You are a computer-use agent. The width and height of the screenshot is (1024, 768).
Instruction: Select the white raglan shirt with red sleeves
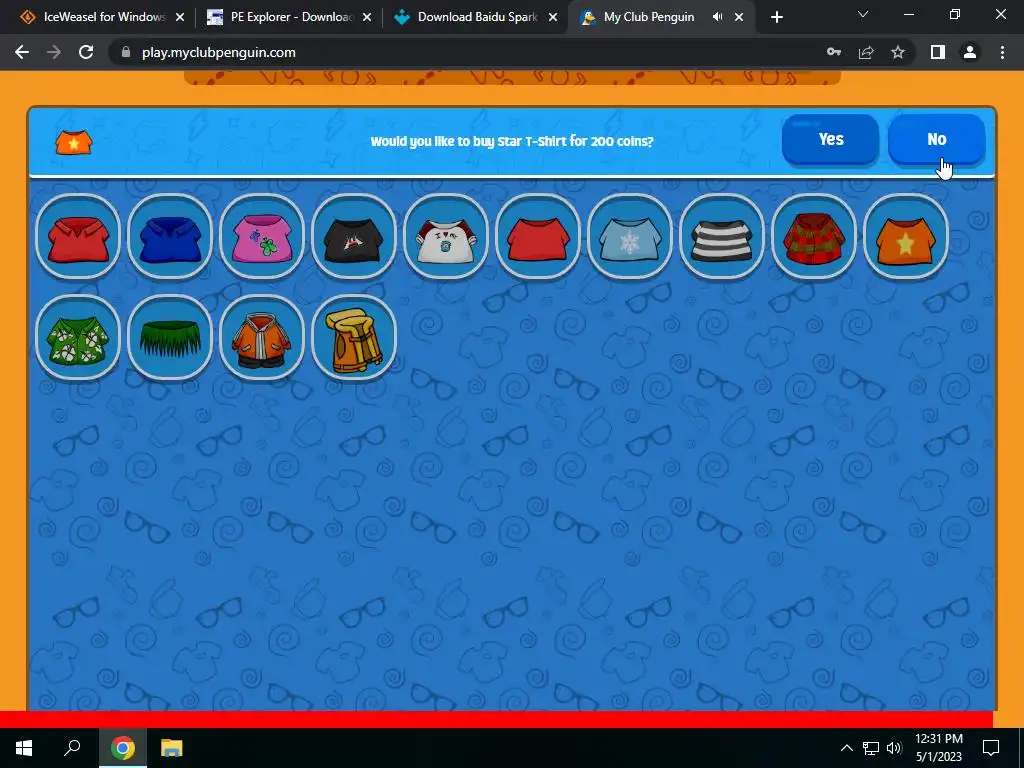click(x=446, y=236)
